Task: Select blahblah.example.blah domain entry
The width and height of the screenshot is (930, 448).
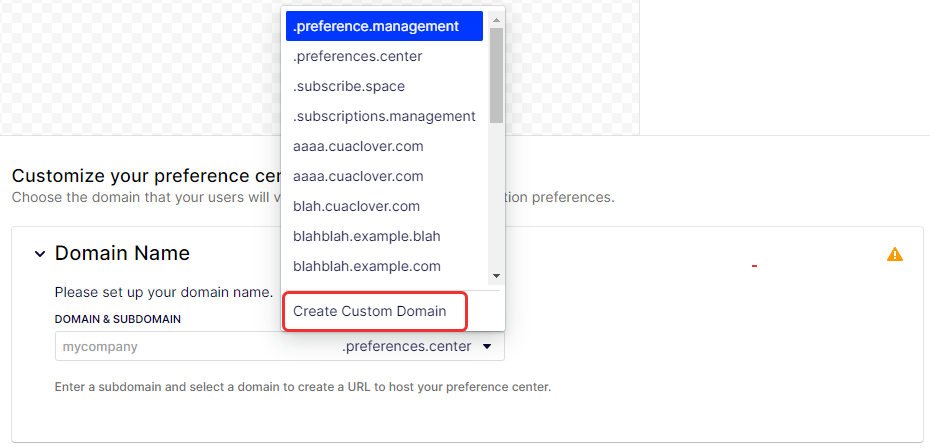Action: point(384,236)
